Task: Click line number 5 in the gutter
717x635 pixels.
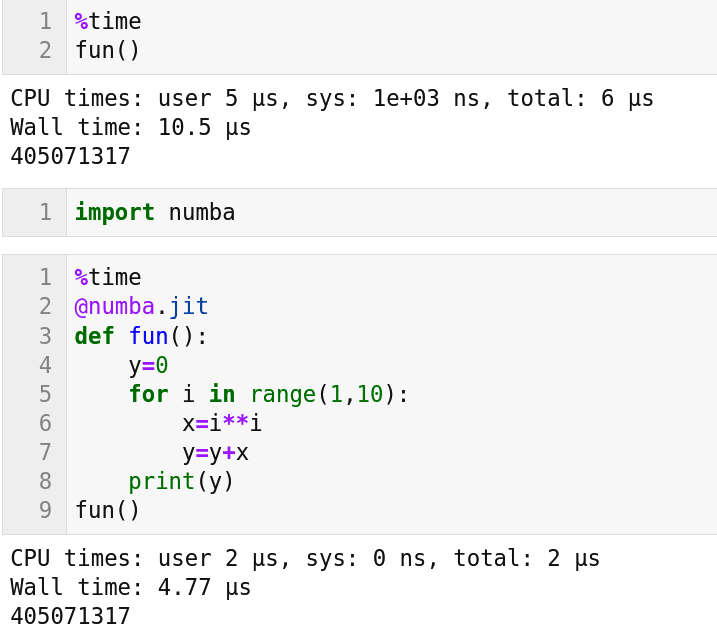Action: [45, 394]
